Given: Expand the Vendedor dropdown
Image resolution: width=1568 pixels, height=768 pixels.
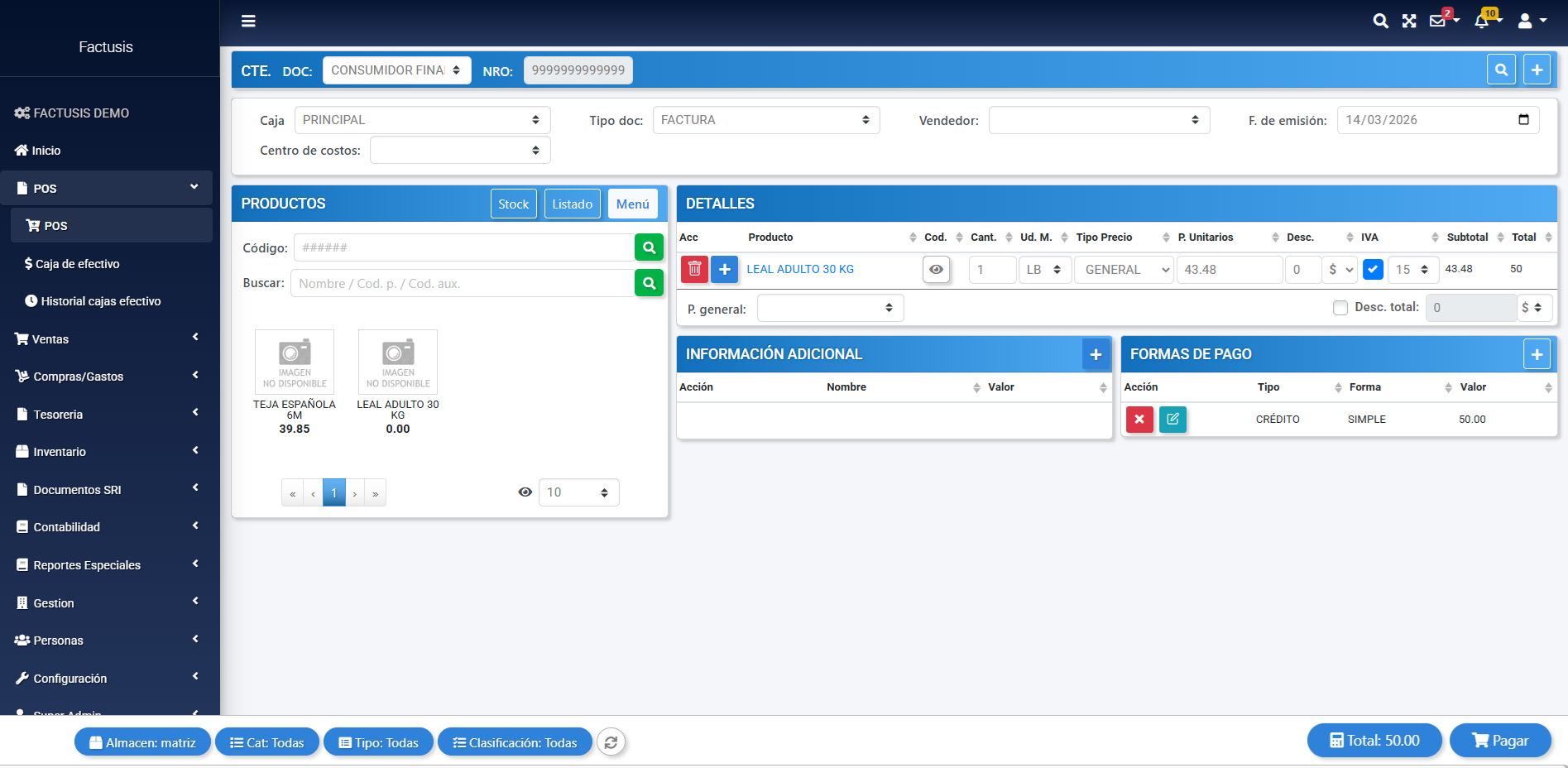Looking at the screenshot, I should pos(1099,120).
